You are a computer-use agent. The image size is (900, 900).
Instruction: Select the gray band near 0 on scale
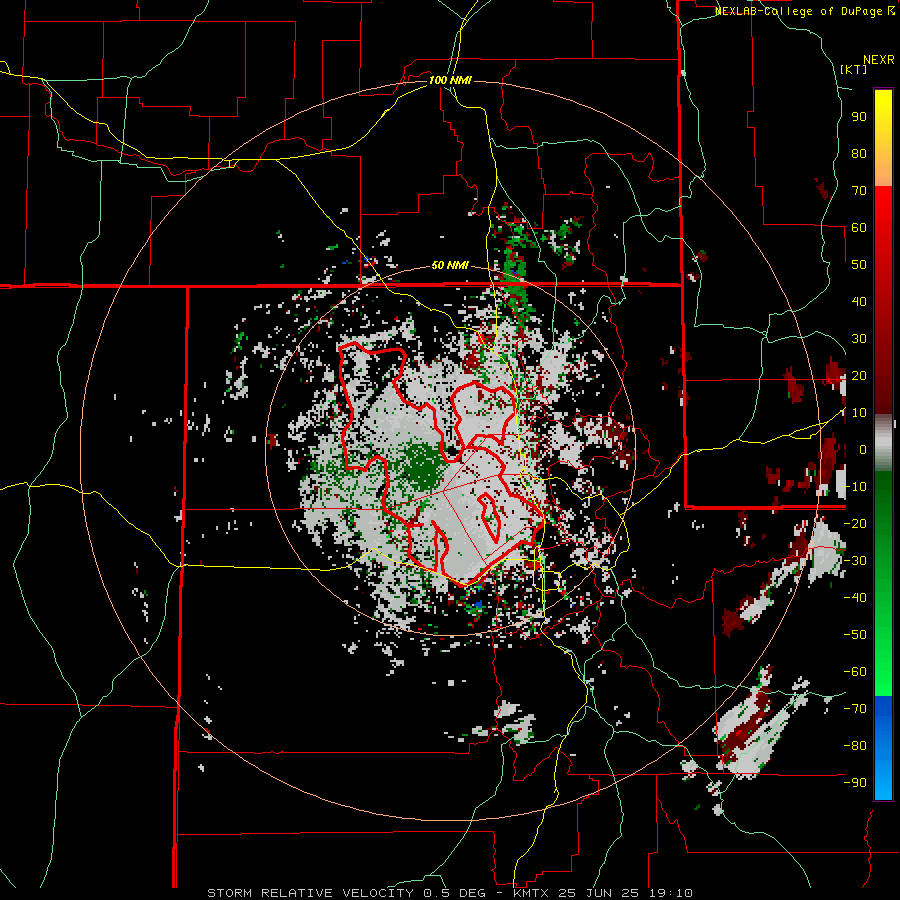pos(883,442)
